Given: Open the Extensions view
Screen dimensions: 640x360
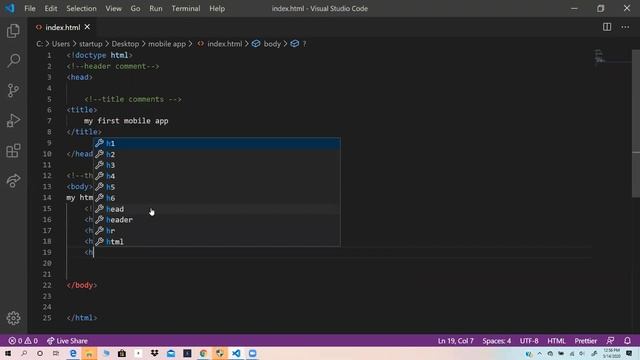Looking at the screenshot, I should pyautogui.click(x=13, y=151).
